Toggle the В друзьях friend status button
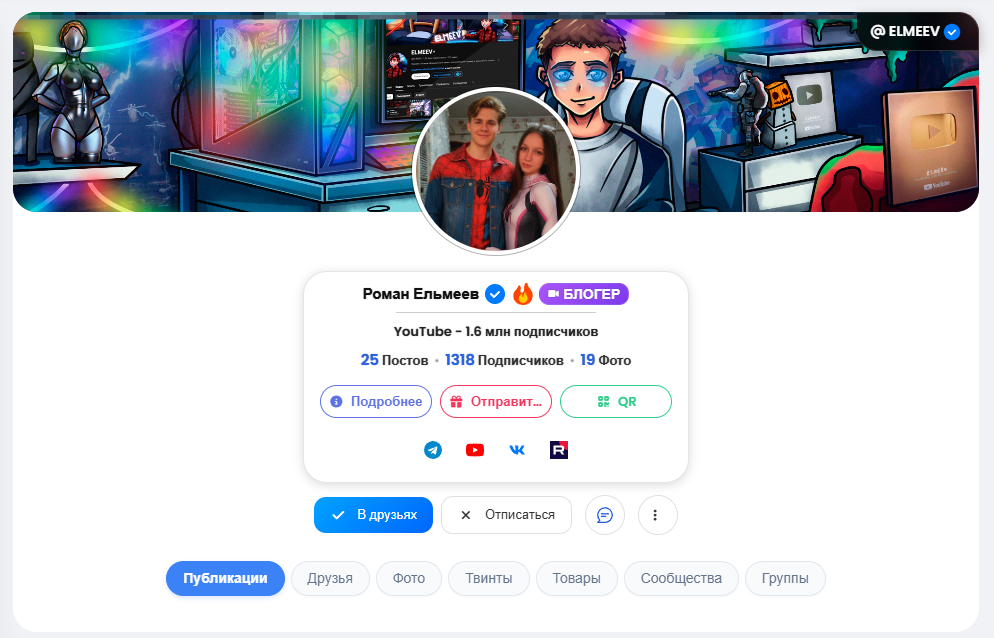 (x=373, y=515)
